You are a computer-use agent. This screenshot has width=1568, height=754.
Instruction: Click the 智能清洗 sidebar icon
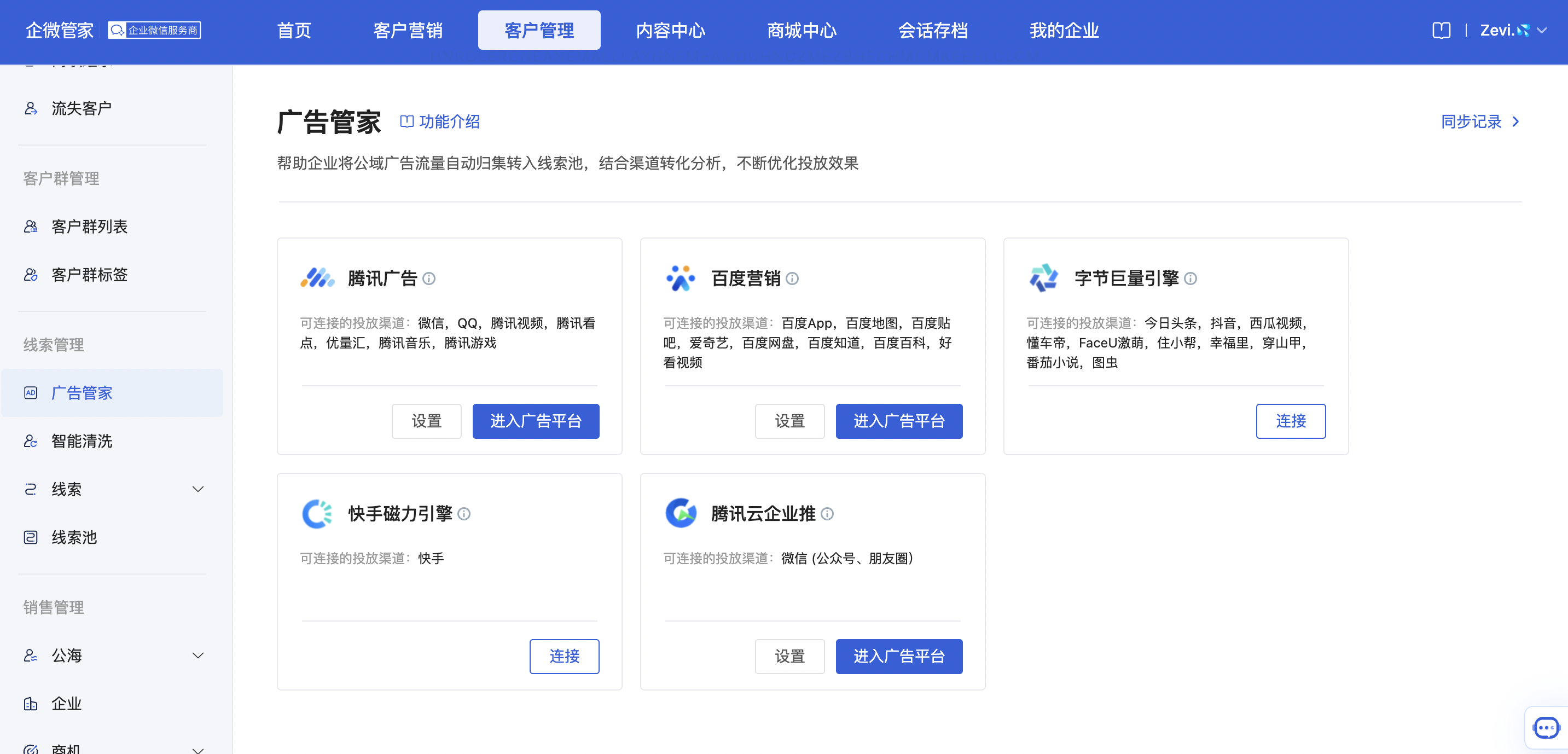tap(31, 441)
